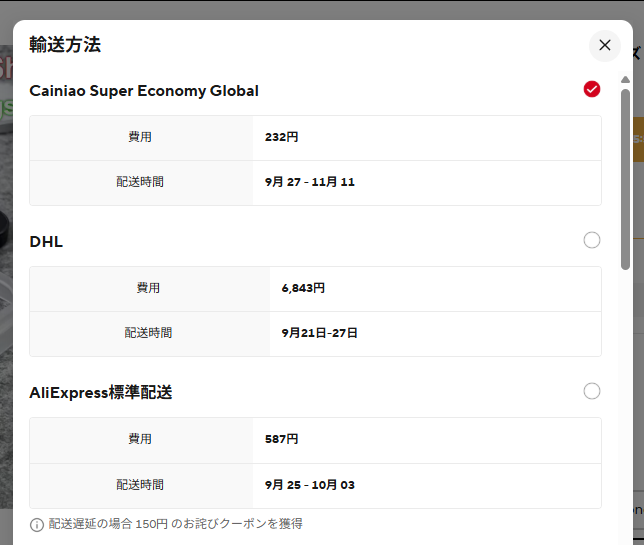The image size is (644, 545).
Task: Click the 9月 27 - 11月 11 delivery time
Action: pos(310,182)
